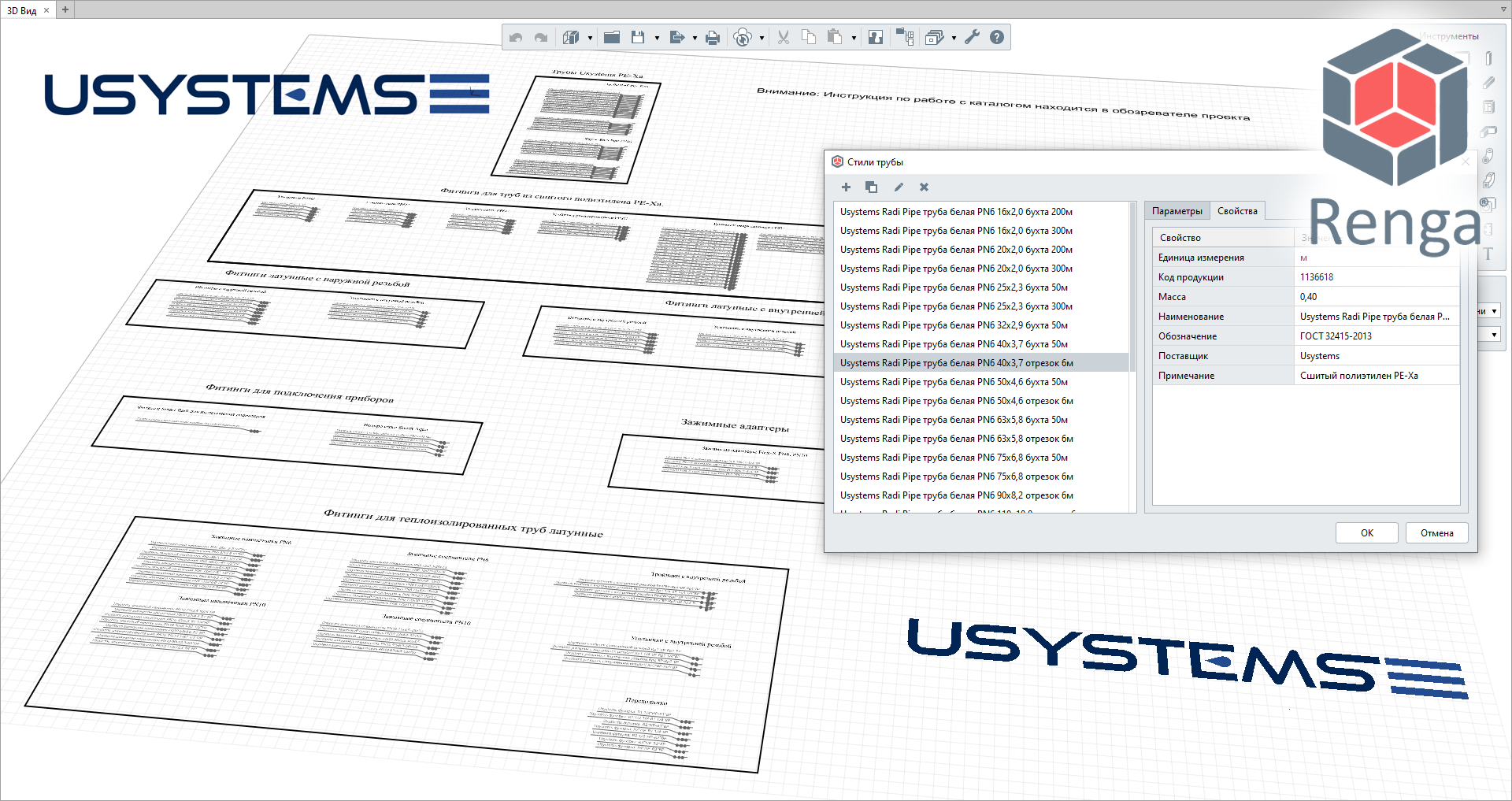Image resolution: width=1512 pixels, height=801 pixels.
Task: Select style PN6 16x2,0 бухта 200м
Action: [x=981, y=212]
